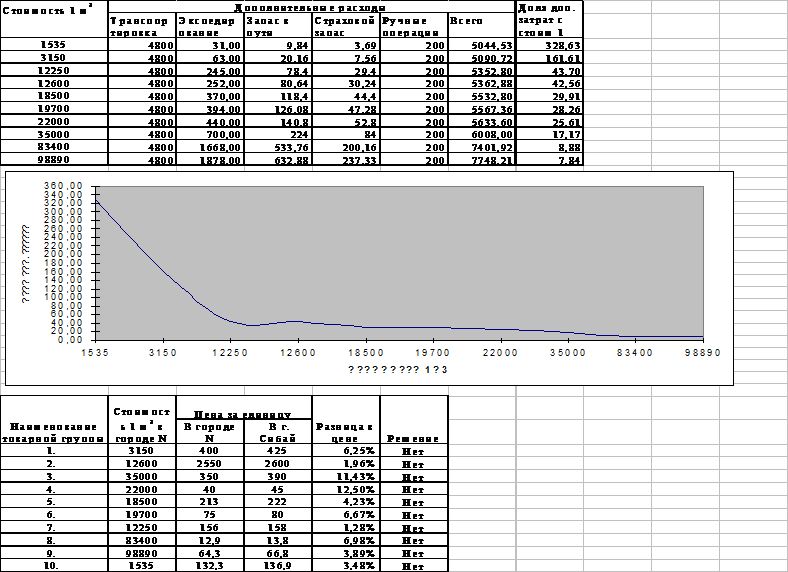Select the 12250 x-axis tick label
This screenshot has width=788, height=572.
click(231, 352)
